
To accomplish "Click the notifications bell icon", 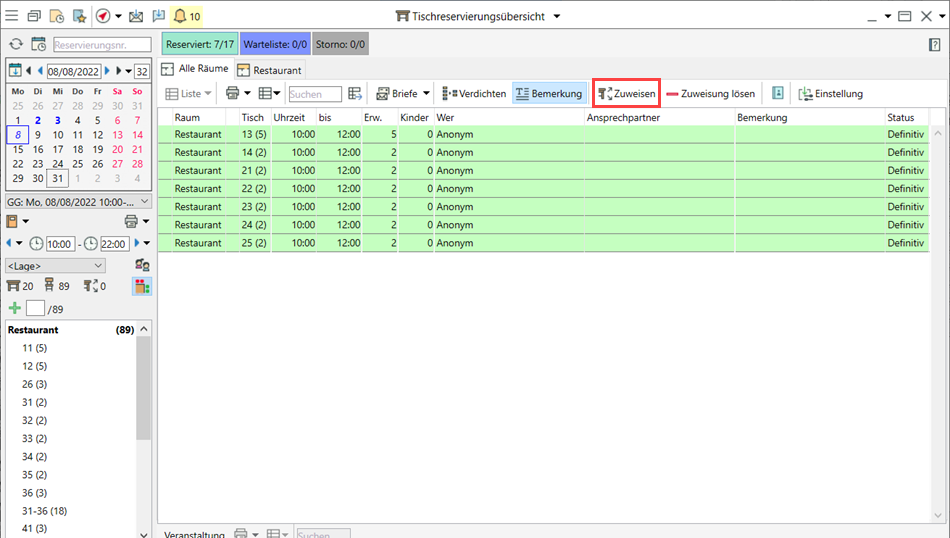I will (180, 16).
